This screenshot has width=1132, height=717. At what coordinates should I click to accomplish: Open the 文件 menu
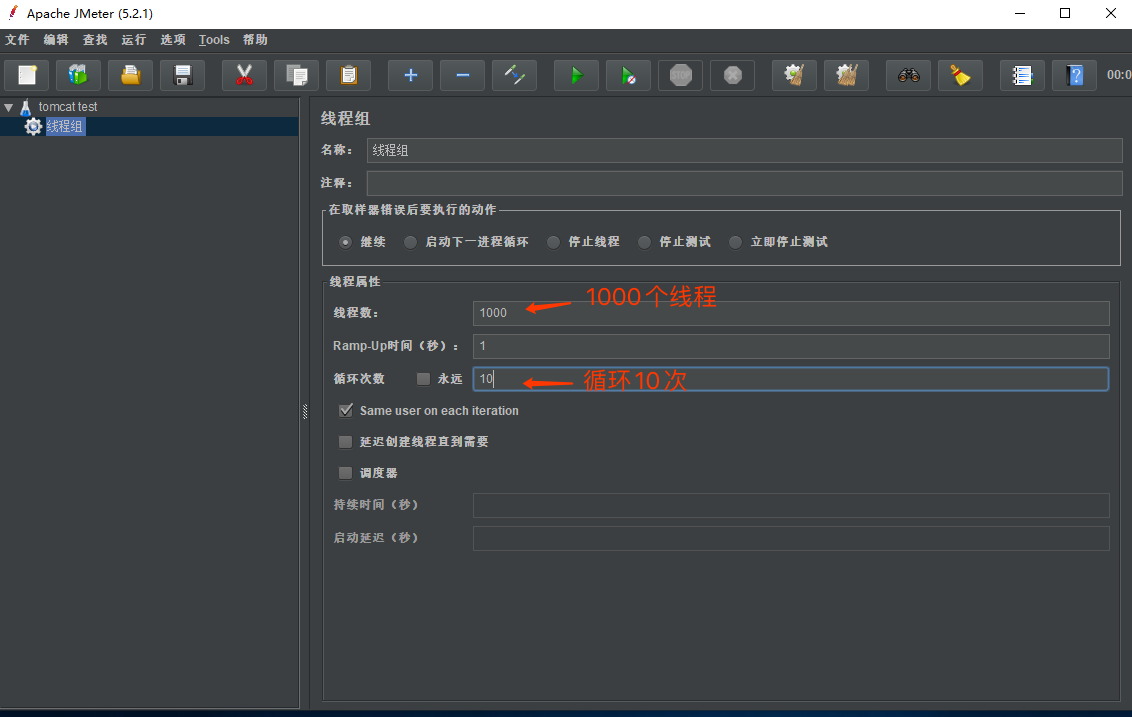18,40
